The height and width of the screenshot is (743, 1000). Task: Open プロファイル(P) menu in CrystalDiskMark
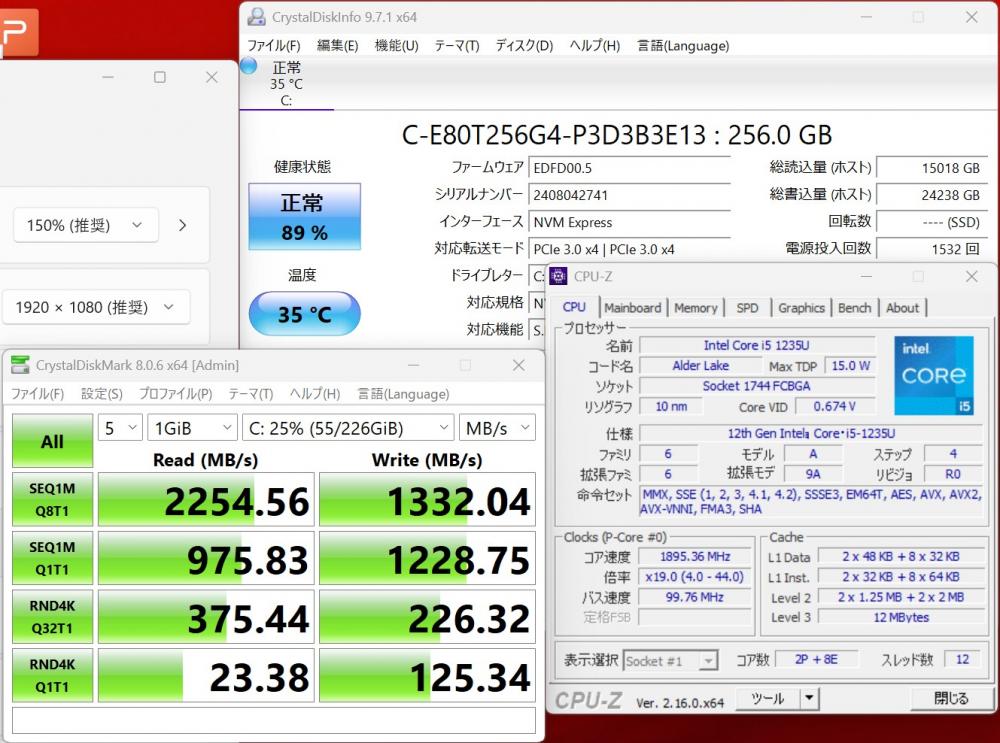175,394
